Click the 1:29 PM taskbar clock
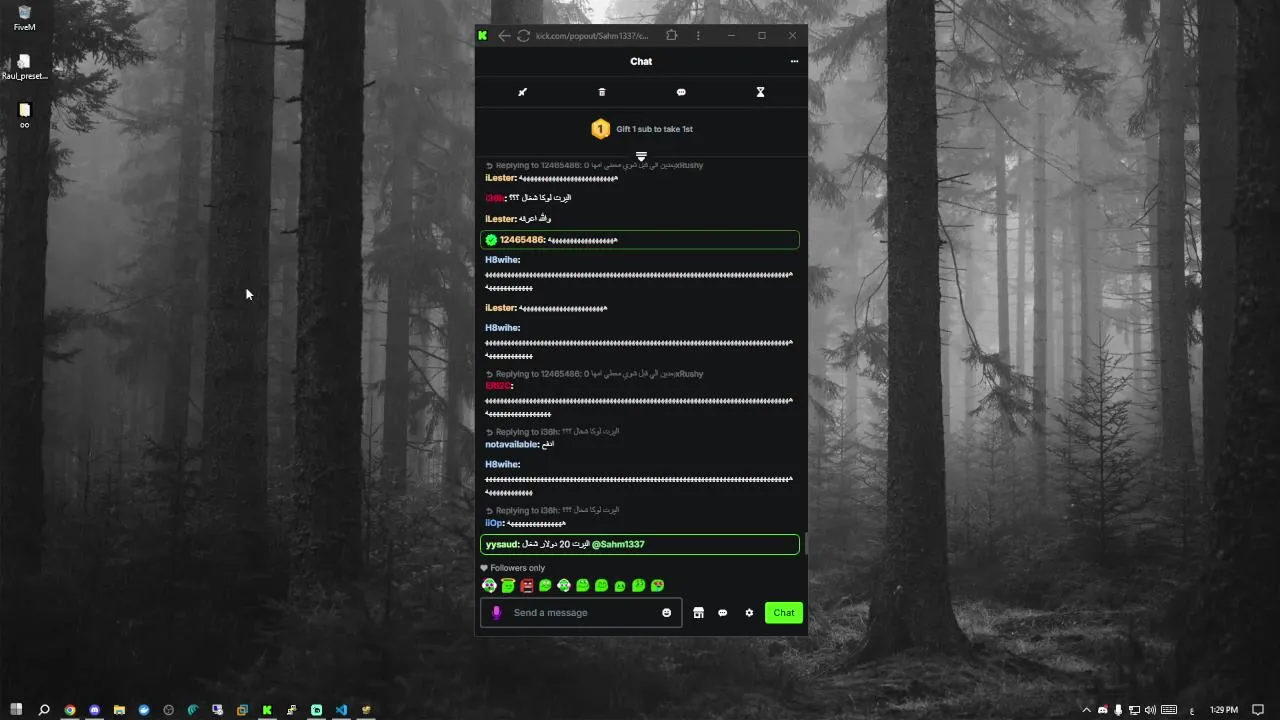1280x720 pixels. coord(1224,710)
